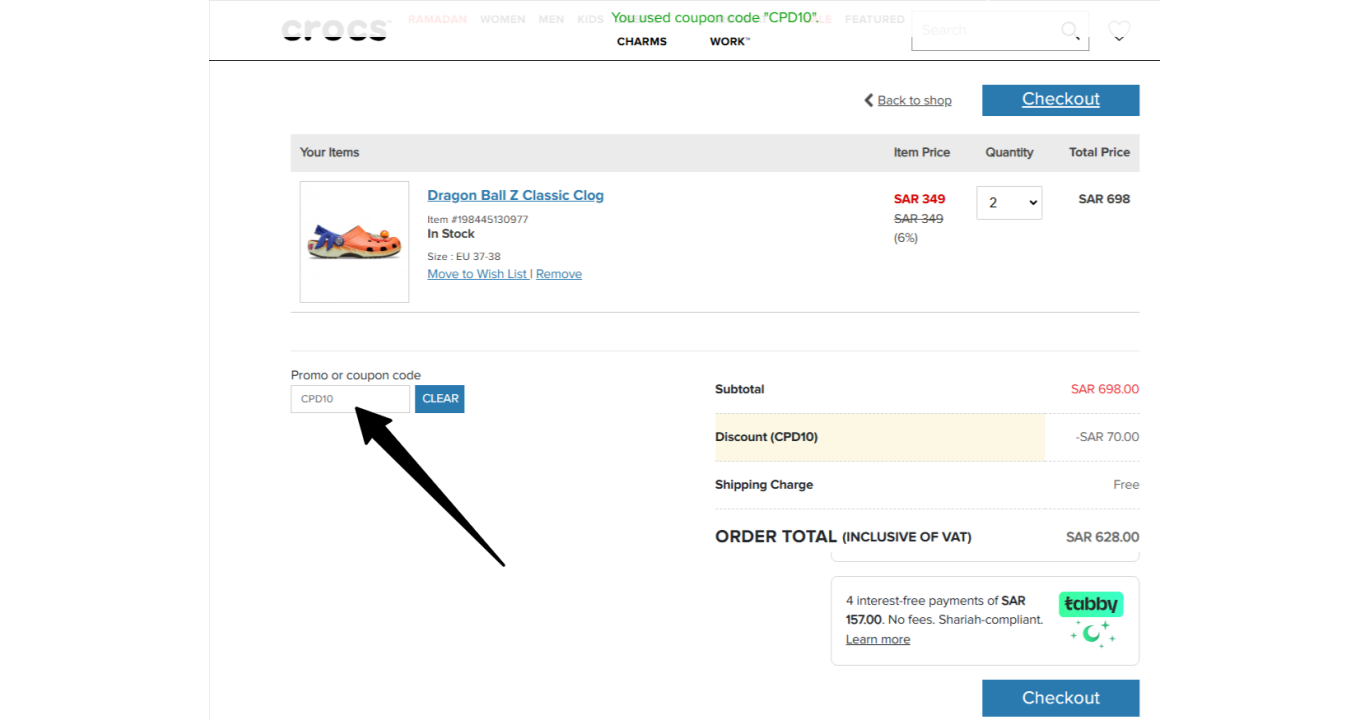
Task: Click the Total Price value SAR 698
Action: (1104, 199)
